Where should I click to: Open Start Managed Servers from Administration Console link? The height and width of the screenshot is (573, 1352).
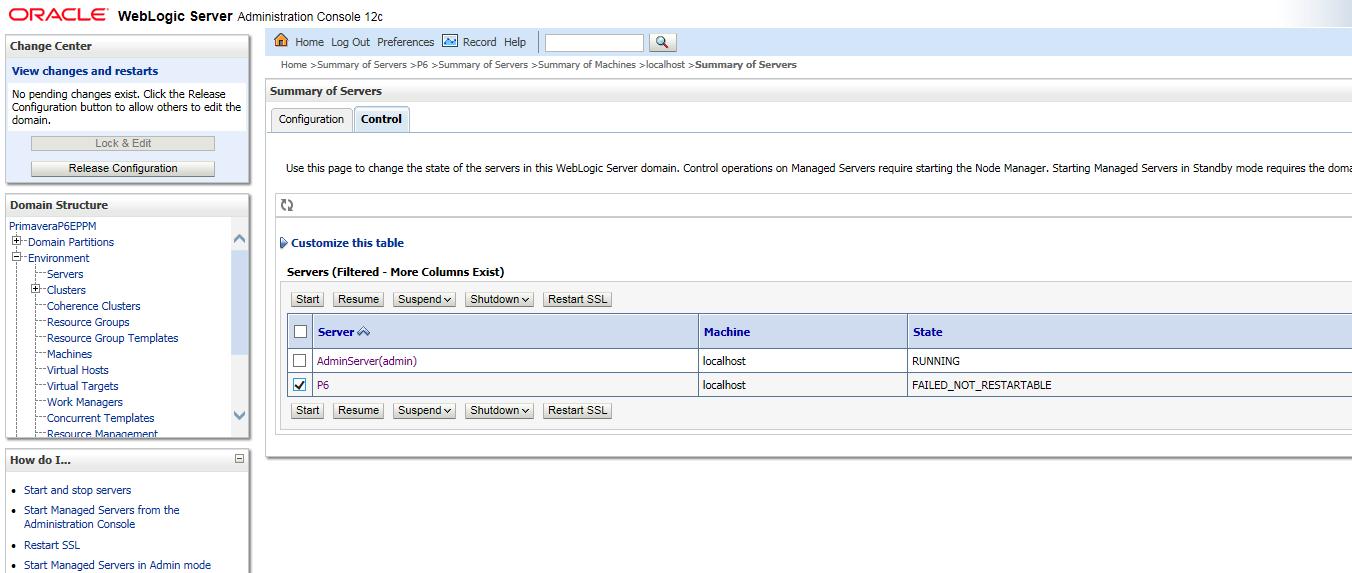(x=102, y=517)
